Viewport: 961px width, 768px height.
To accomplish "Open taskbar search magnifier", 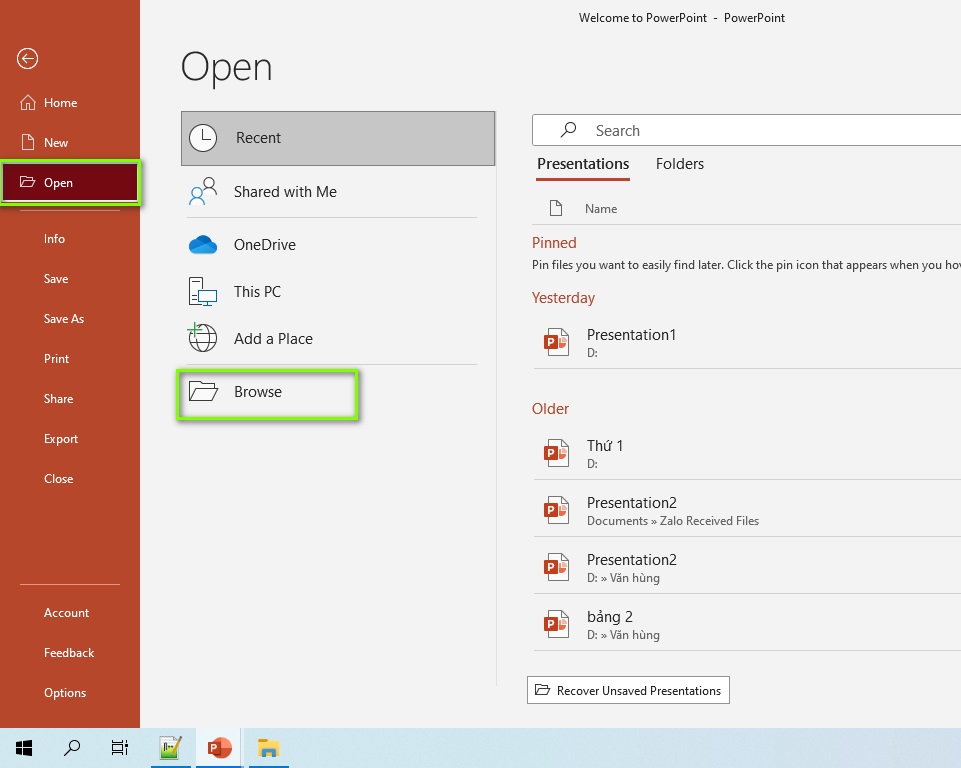I will [x=72, y=748].
